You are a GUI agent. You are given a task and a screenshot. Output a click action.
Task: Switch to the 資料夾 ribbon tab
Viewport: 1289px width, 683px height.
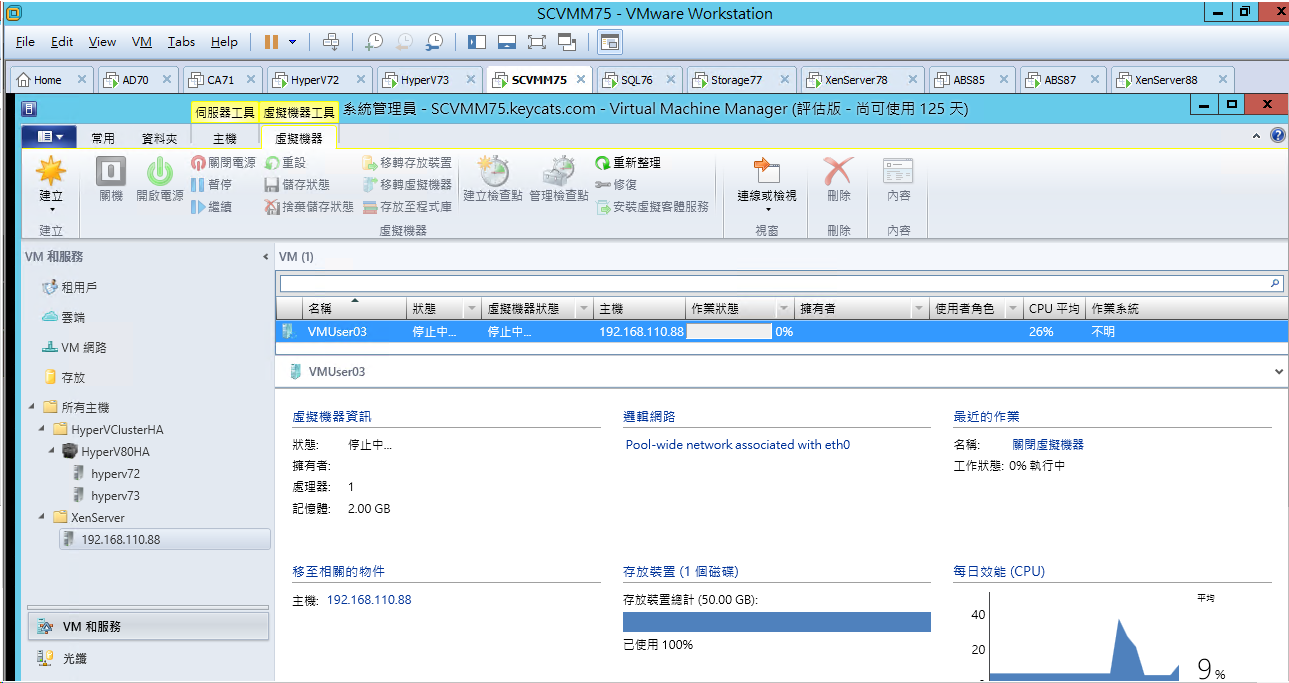159,138
